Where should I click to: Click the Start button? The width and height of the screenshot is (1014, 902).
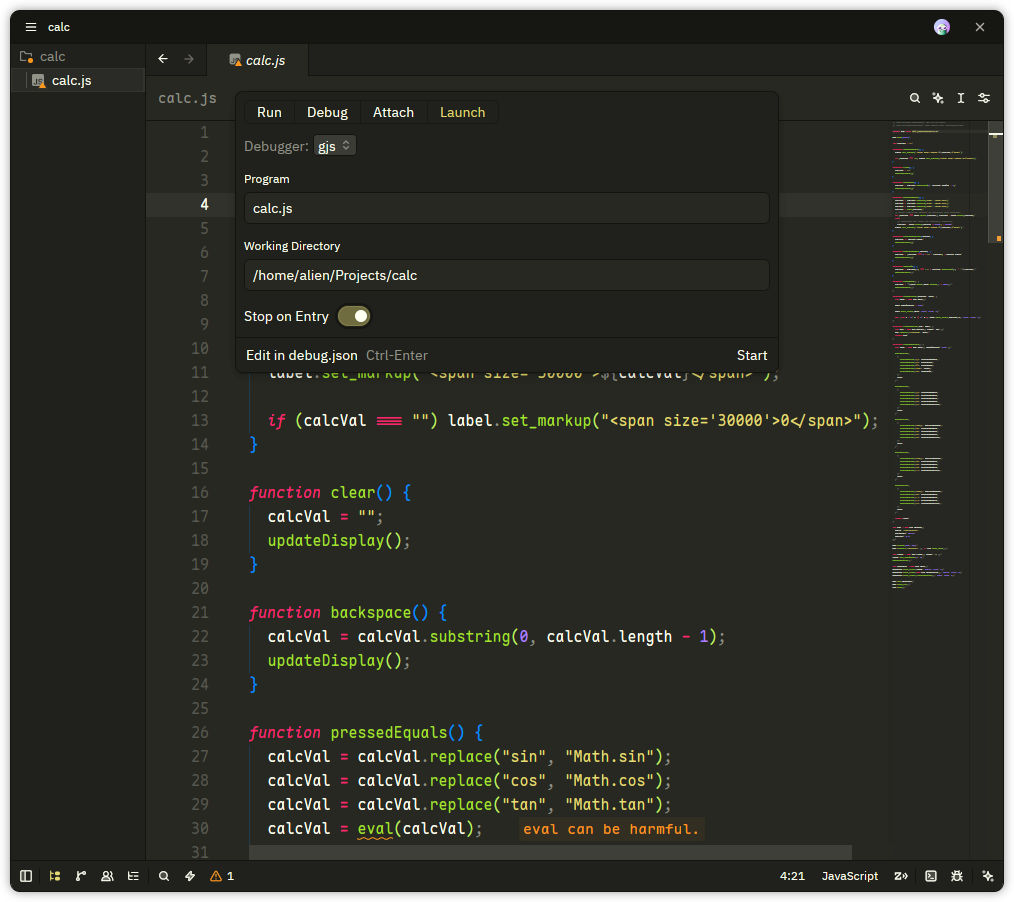[x=751, y=356]
